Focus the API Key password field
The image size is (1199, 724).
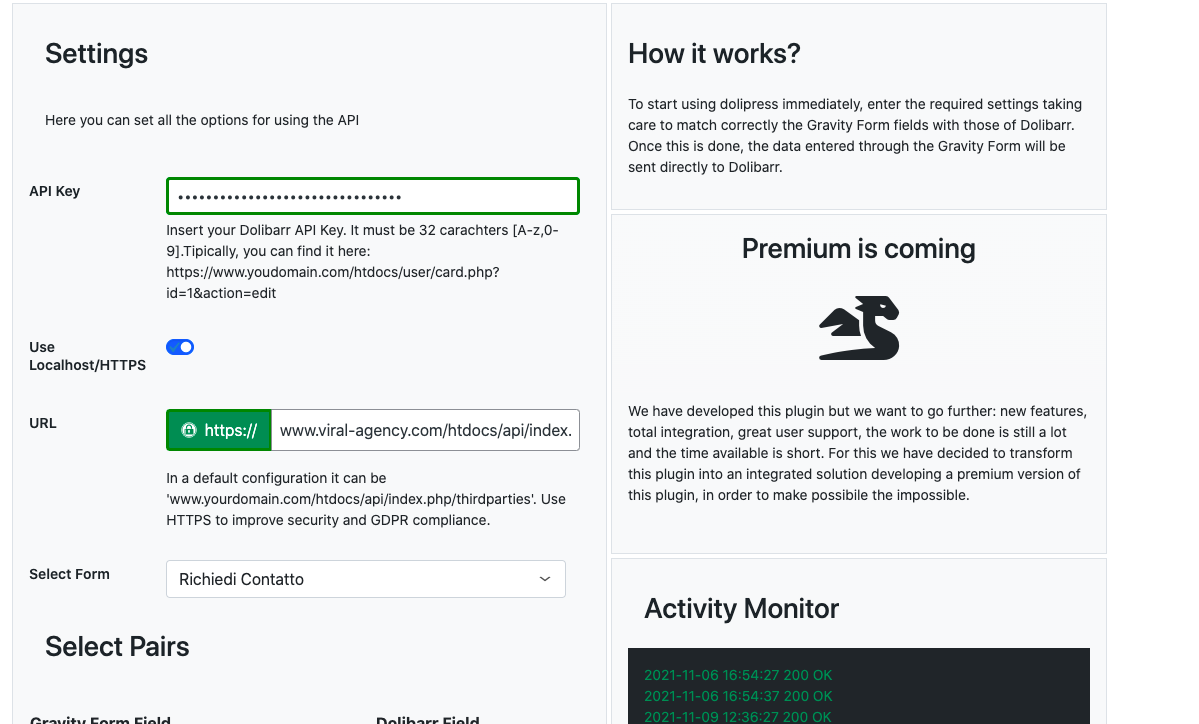(x=372, y=196)
